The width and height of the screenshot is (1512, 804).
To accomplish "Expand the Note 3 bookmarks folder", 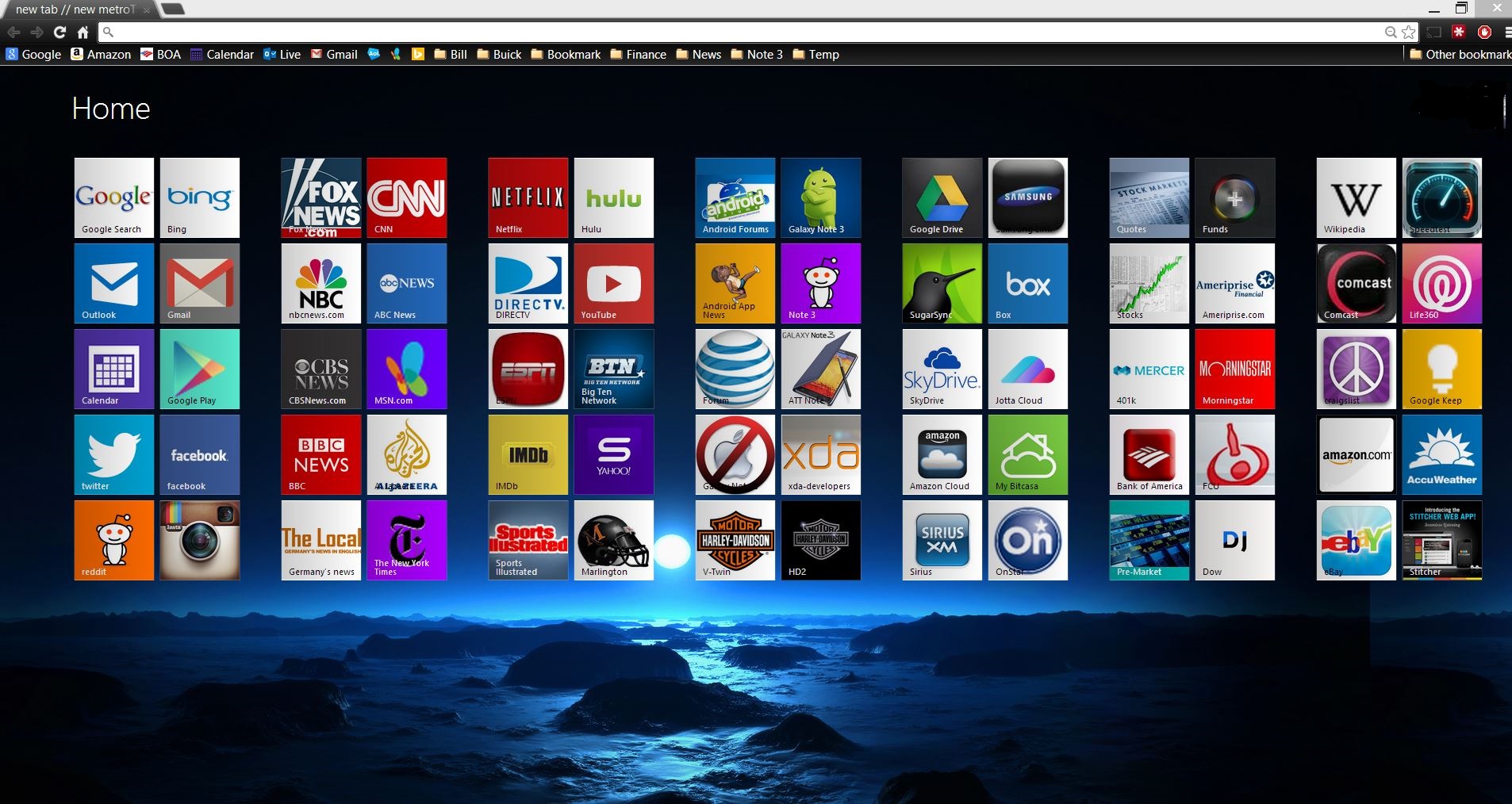I will click(x=757, y=54).
